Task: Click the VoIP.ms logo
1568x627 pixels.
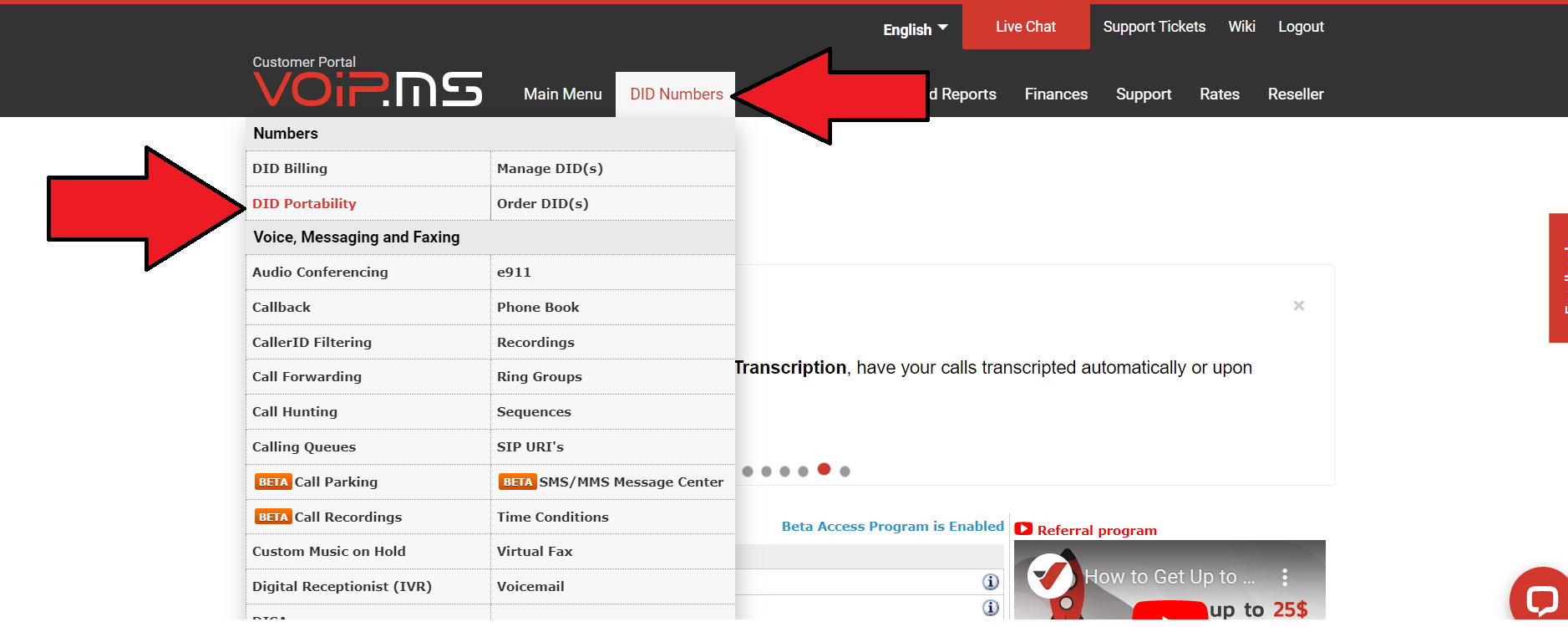Action: point(368,89)
